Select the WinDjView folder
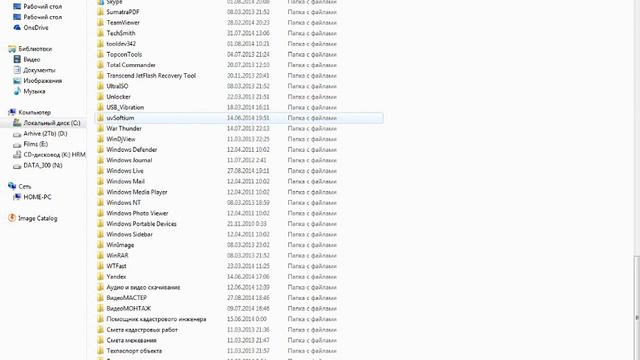This screenshot has height=360, width=640. coord(121,139)
